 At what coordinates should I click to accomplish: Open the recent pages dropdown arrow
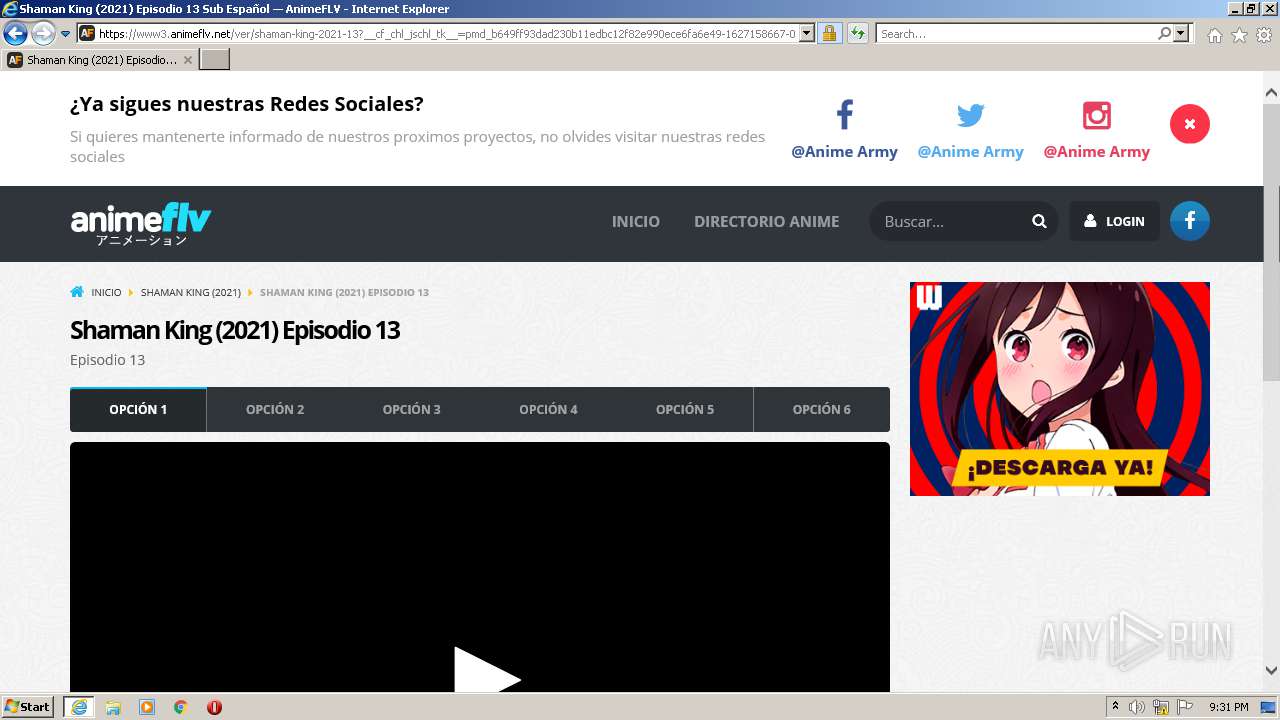pyautogui.click(x=65, y=34)
